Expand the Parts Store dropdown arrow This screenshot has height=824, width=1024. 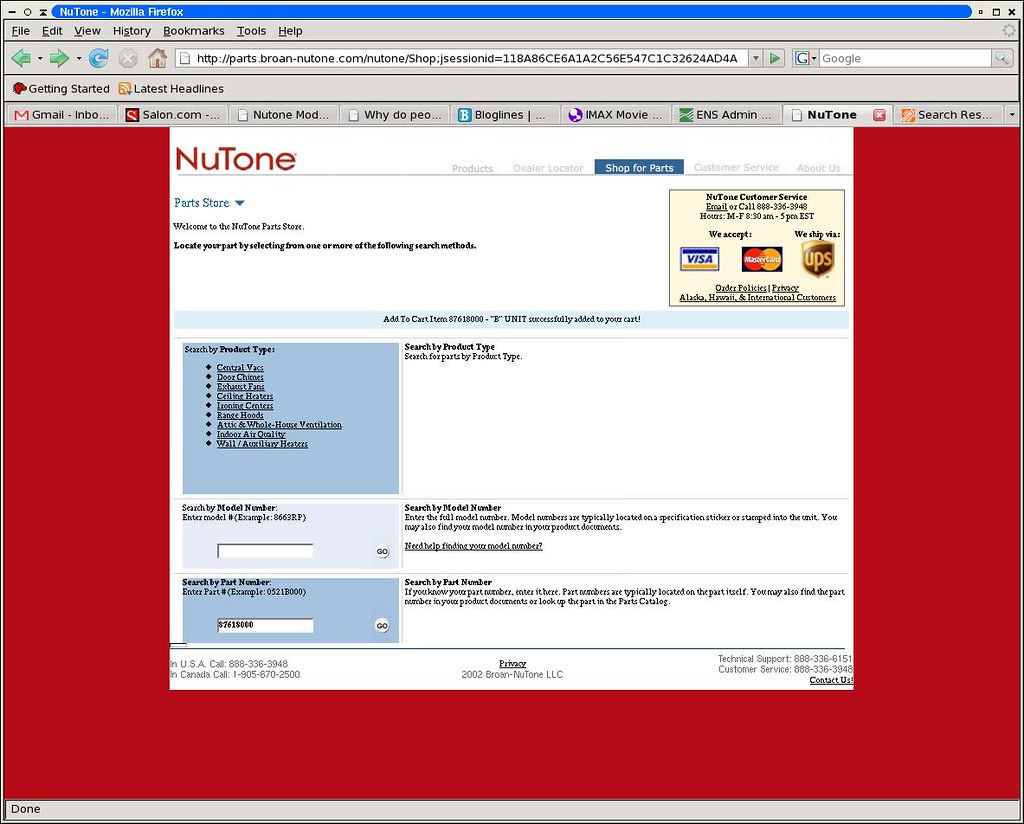[x=239, y=203]
